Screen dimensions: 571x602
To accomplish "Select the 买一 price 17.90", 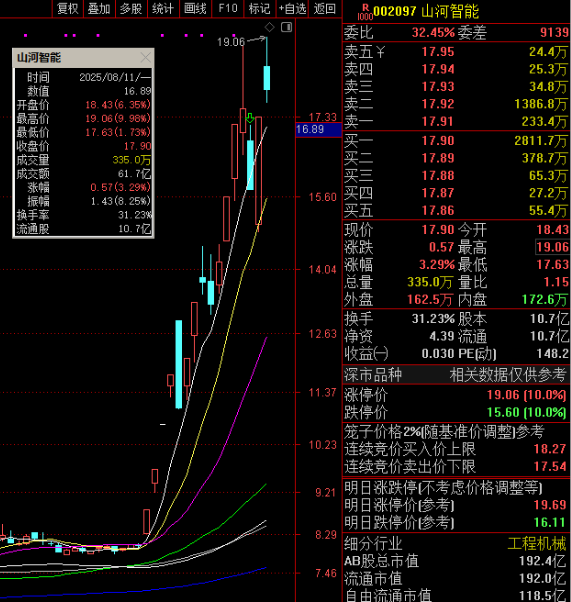I will 438,141.
